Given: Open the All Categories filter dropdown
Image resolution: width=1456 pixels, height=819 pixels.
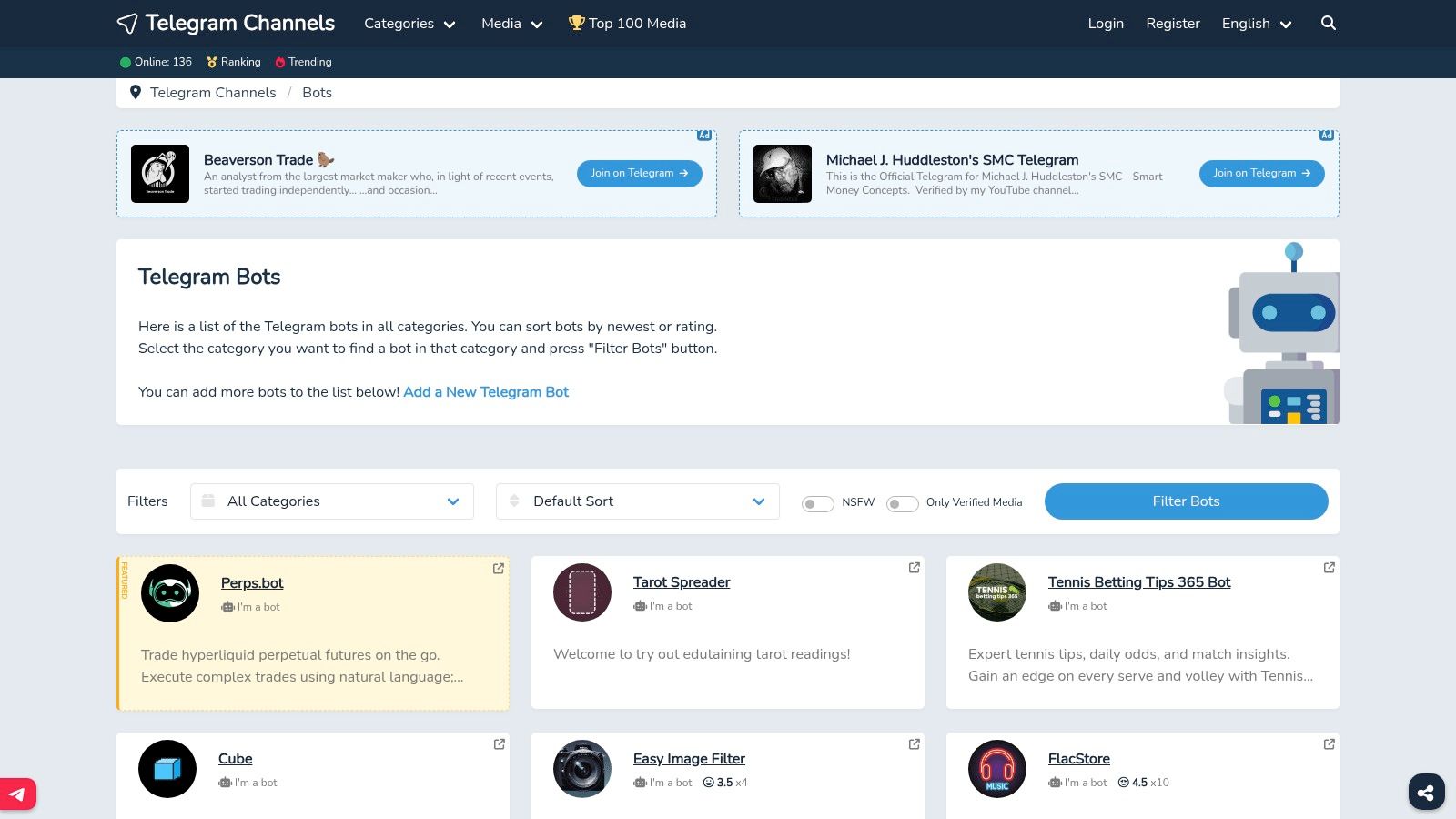Looking at the screenshot, I should pyautogui.click(x=332, y=501).
